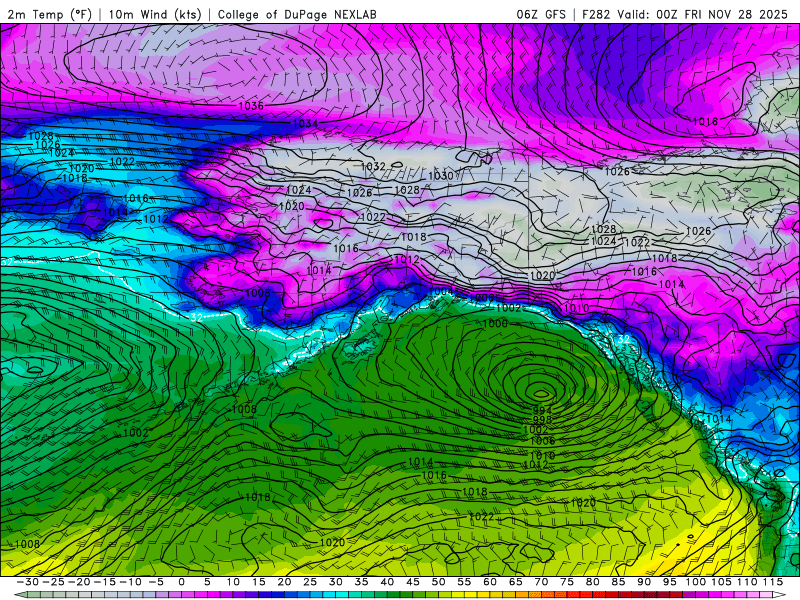Click the 5 value on the temperature scale
This screenshot has height=600, width=800.
207,582
